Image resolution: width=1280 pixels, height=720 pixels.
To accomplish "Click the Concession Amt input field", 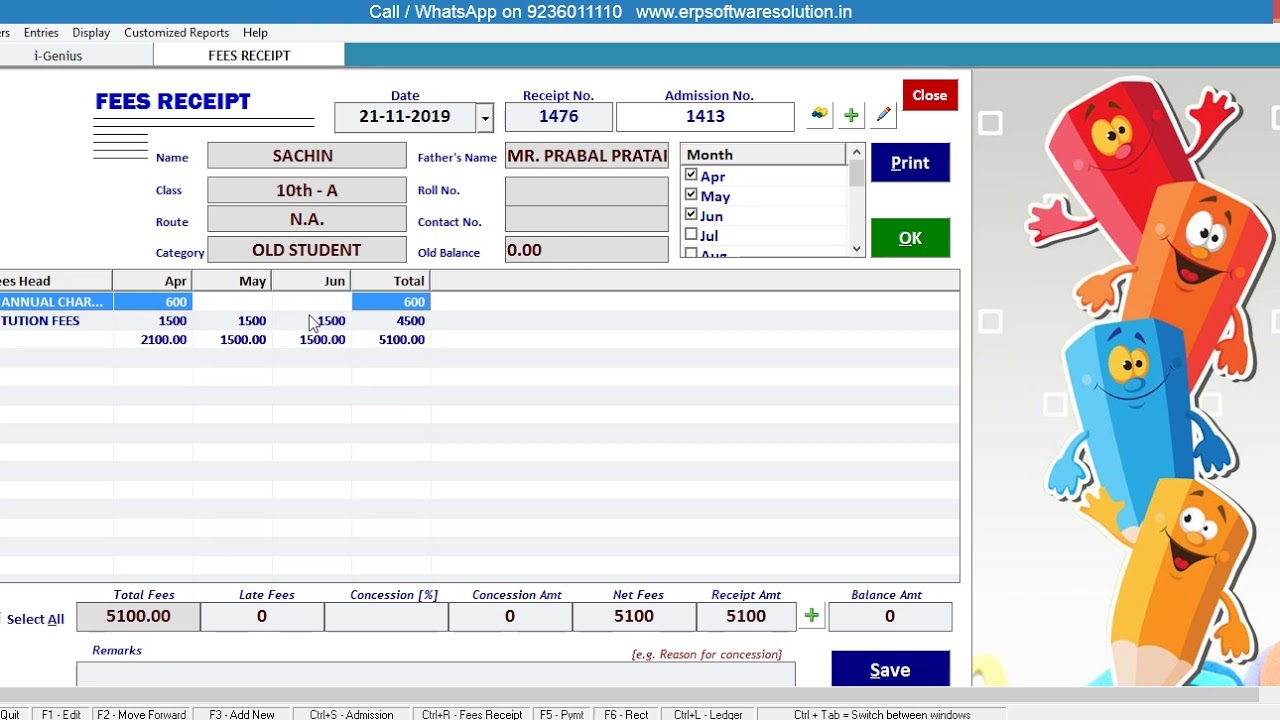I will 510,617.
